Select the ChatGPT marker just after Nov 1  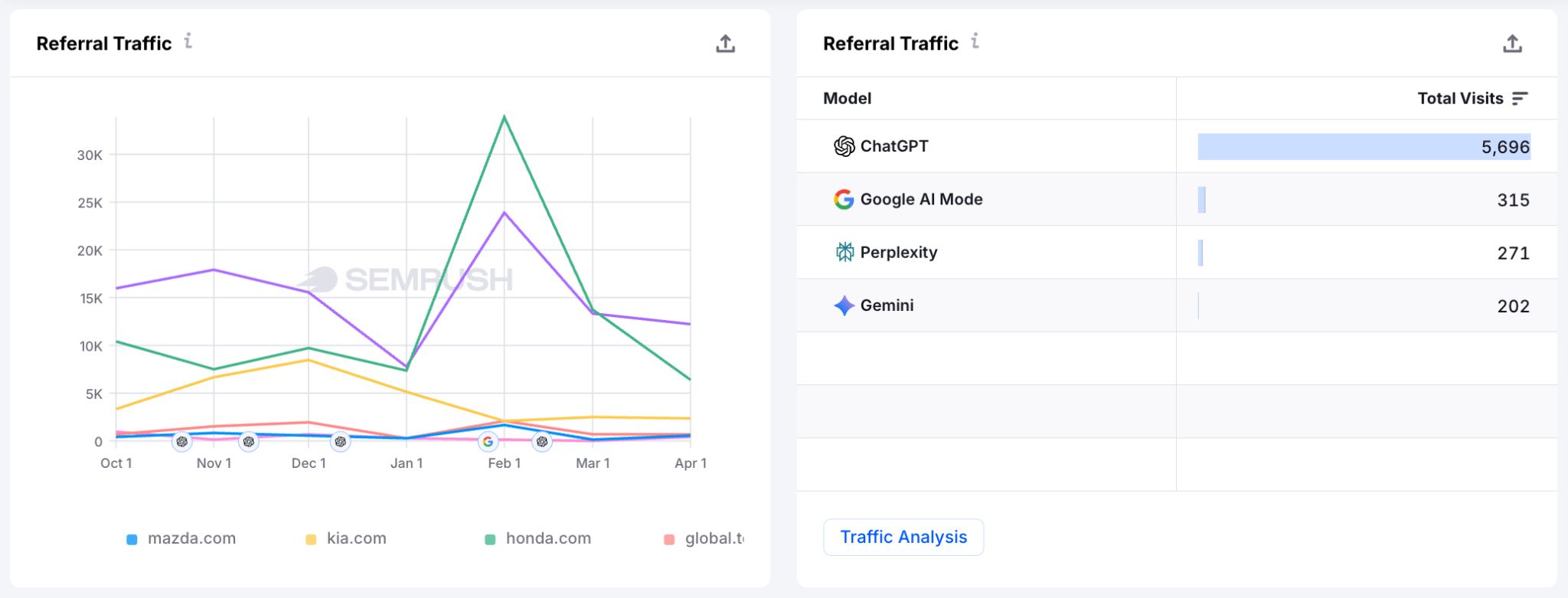click(248, 442)
